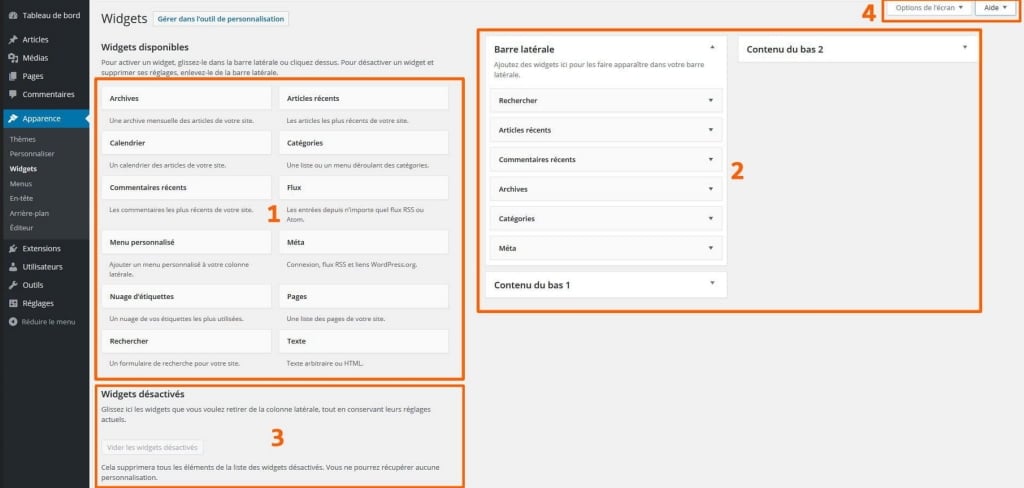Open Thèmes under Apparence
The height and width of the screenshot is (488, 1024).
23,139
